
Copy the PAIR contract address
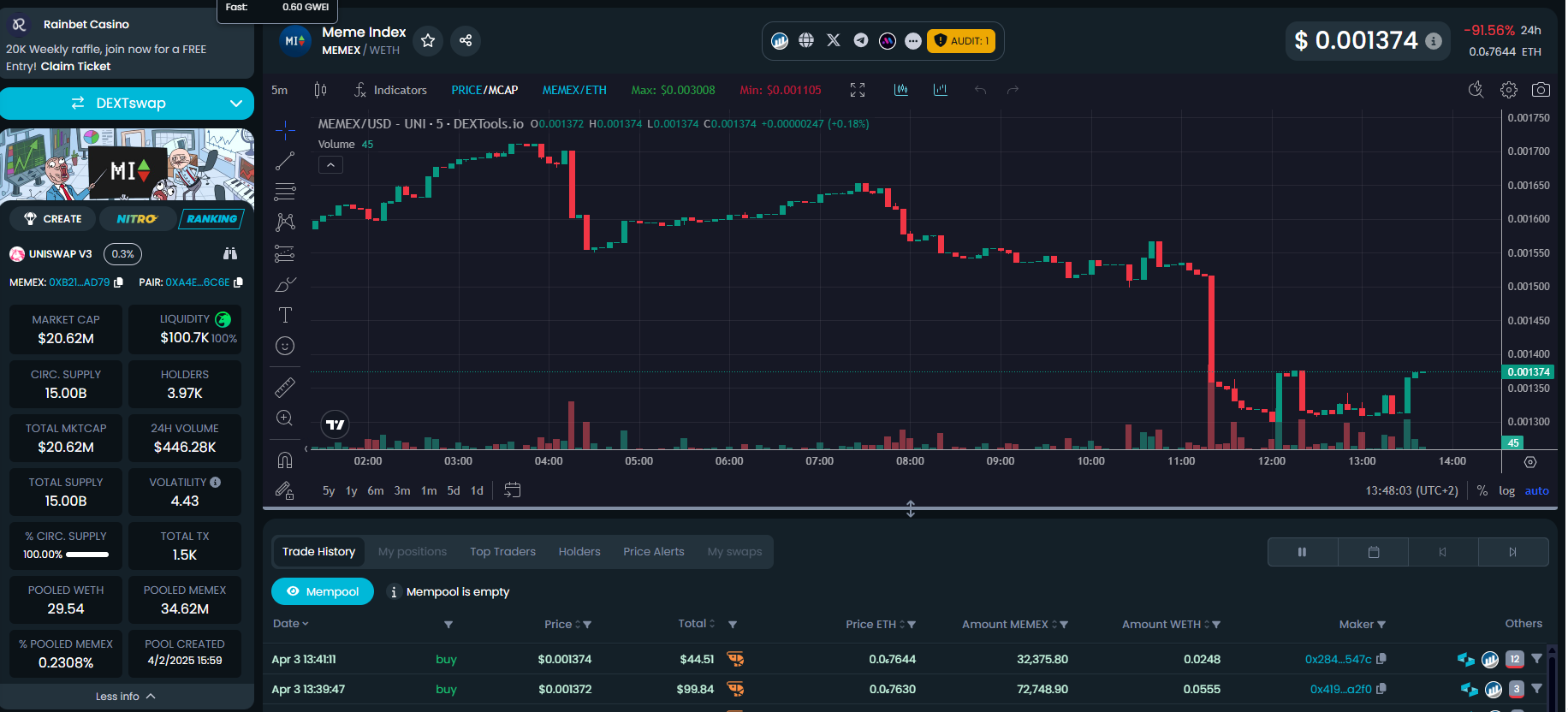(x=238, y=282)
